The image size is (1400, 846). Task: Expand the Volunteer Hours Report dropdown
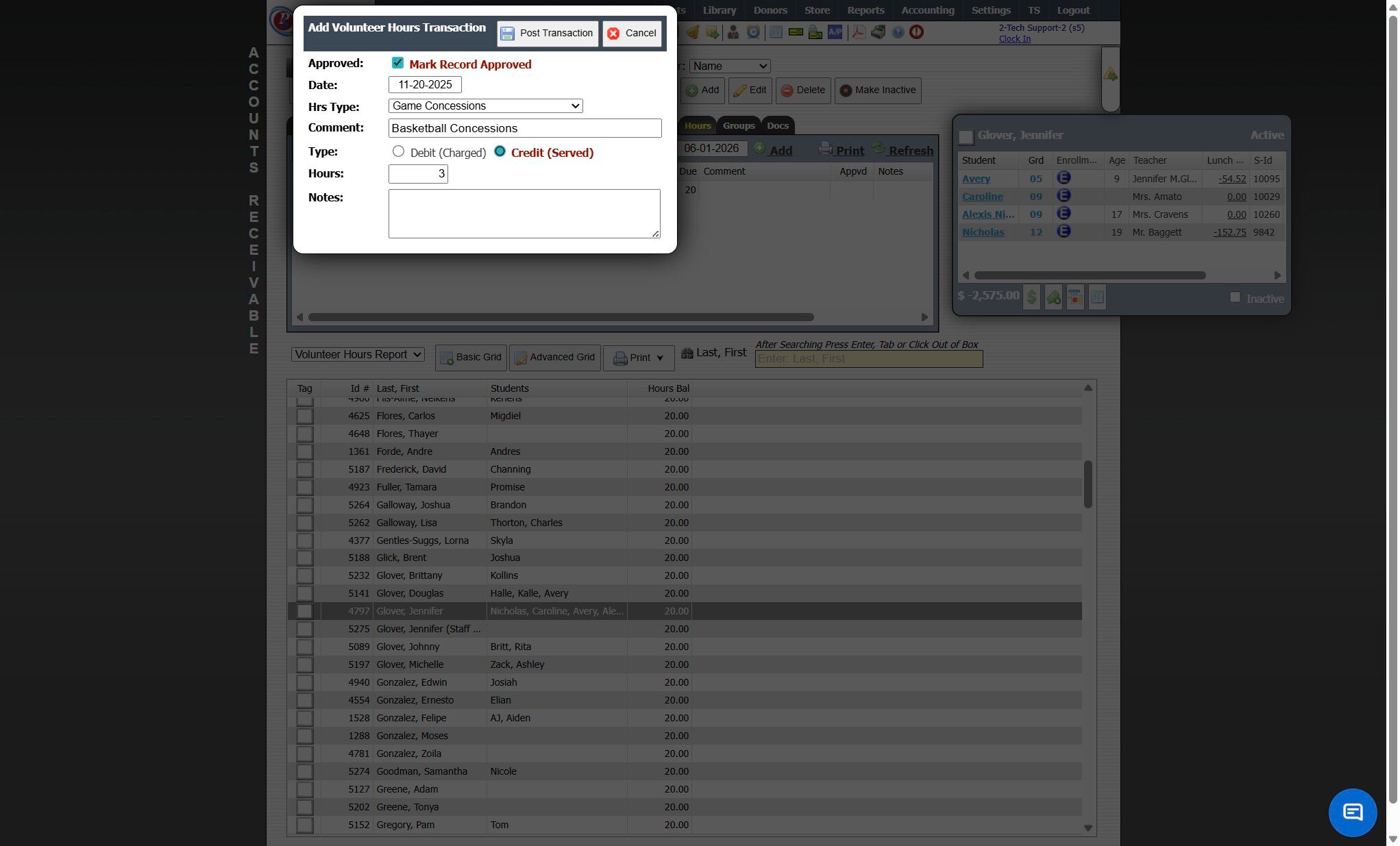coord(358,355)
